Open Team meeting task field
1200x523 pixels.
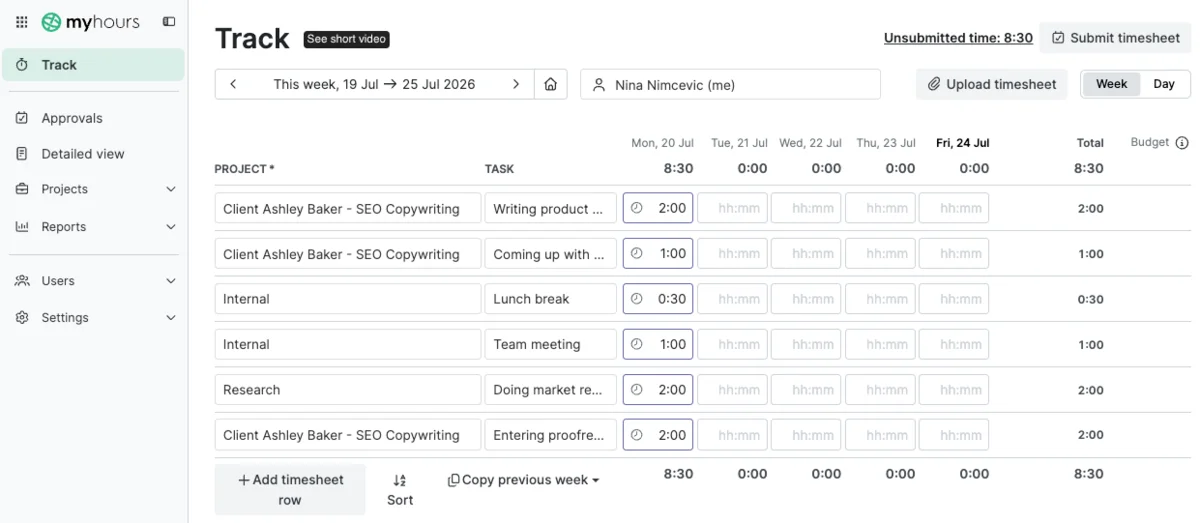551,344
